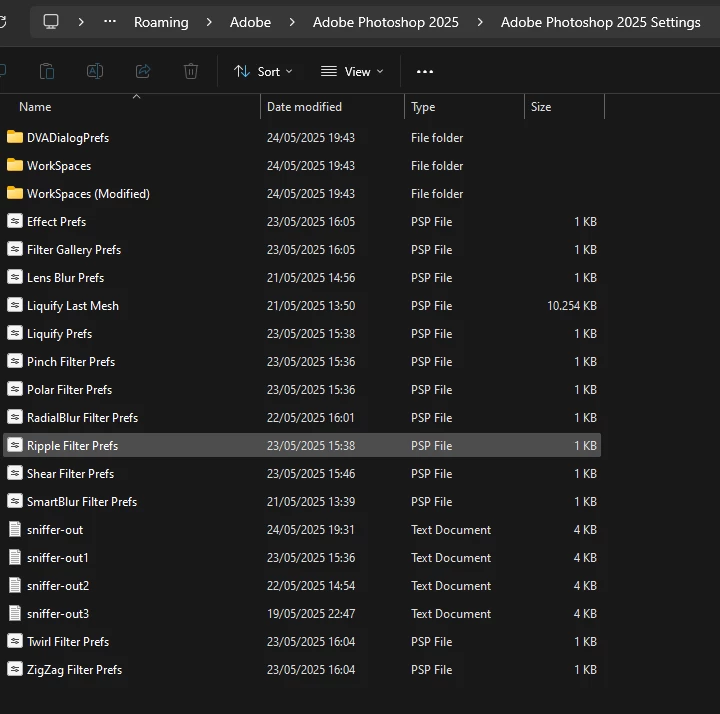Navigate to the Roaming breadcrumb folder

coord(161,22)
